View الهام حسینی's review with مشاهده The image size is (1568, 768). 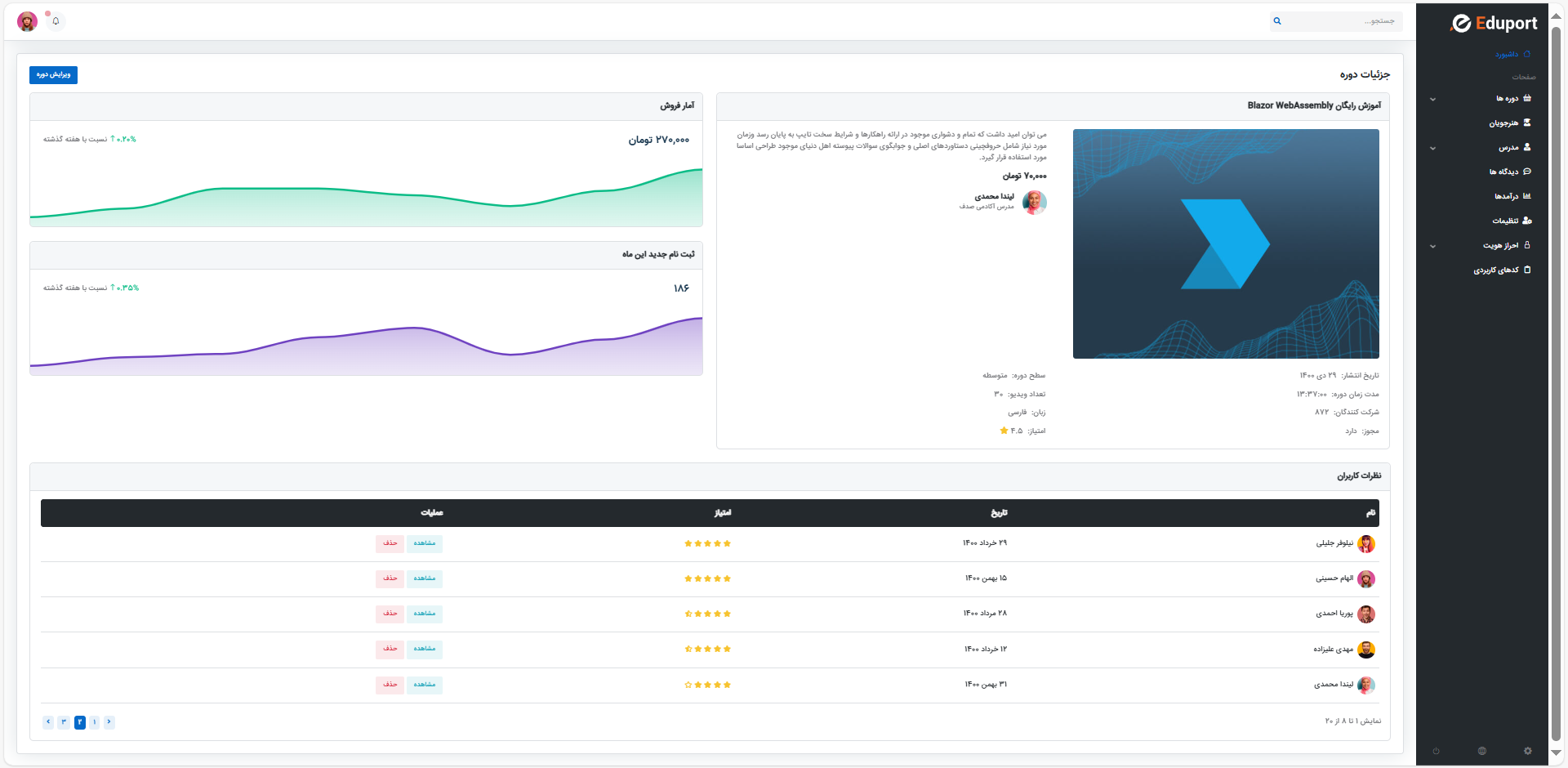[x=424, y=578]
